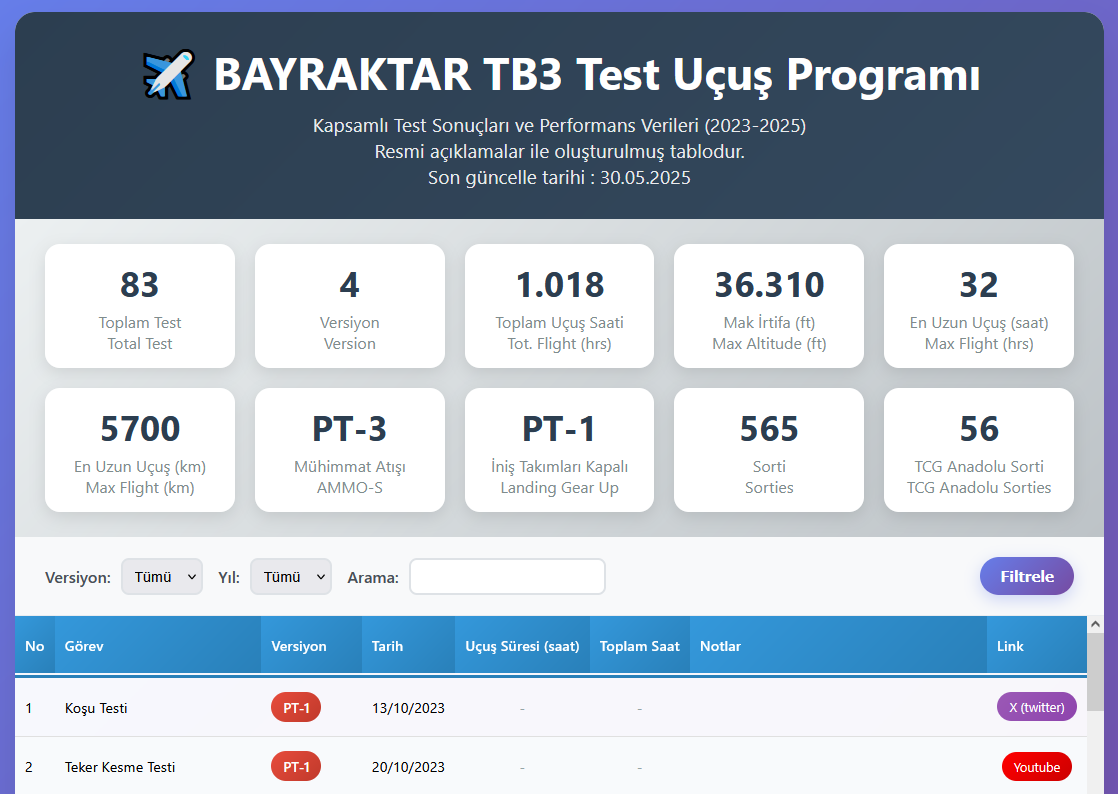Click the Son güncelle tarihi line
Image resolution: width=1118 pixels, height=794 pixels.
pos(559,177)
